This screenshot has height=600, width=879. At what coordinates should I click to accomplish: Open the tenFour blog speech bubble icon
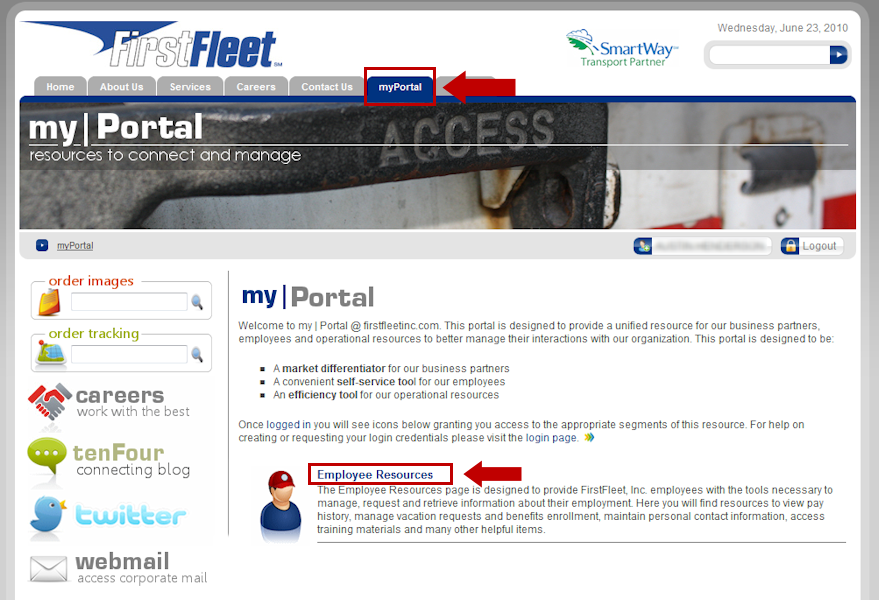(x=47, y=456)
